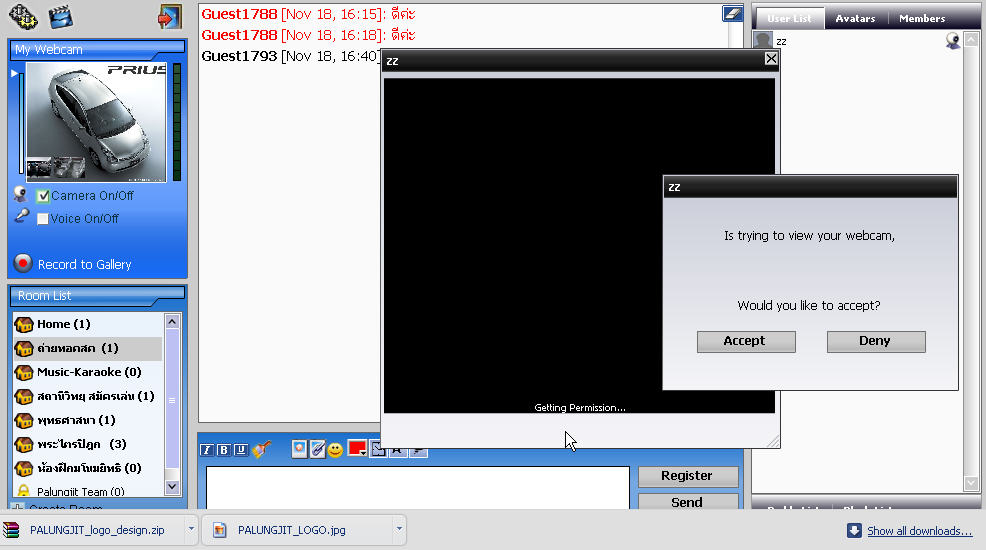This screenshot has height=550, width=986.
Task: Switch to the Avatars tab
Action: click(x=855, y=18)
